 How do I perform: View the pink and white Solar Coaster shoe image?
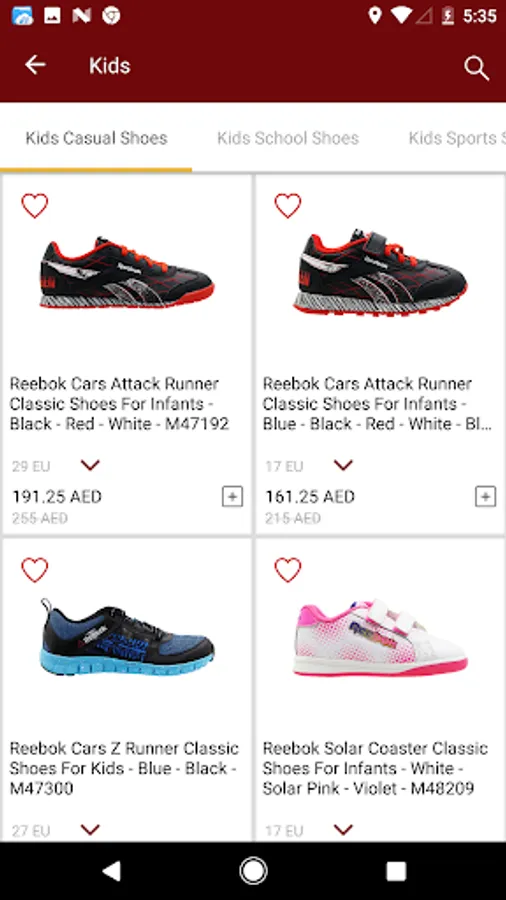tap(380, 638)
